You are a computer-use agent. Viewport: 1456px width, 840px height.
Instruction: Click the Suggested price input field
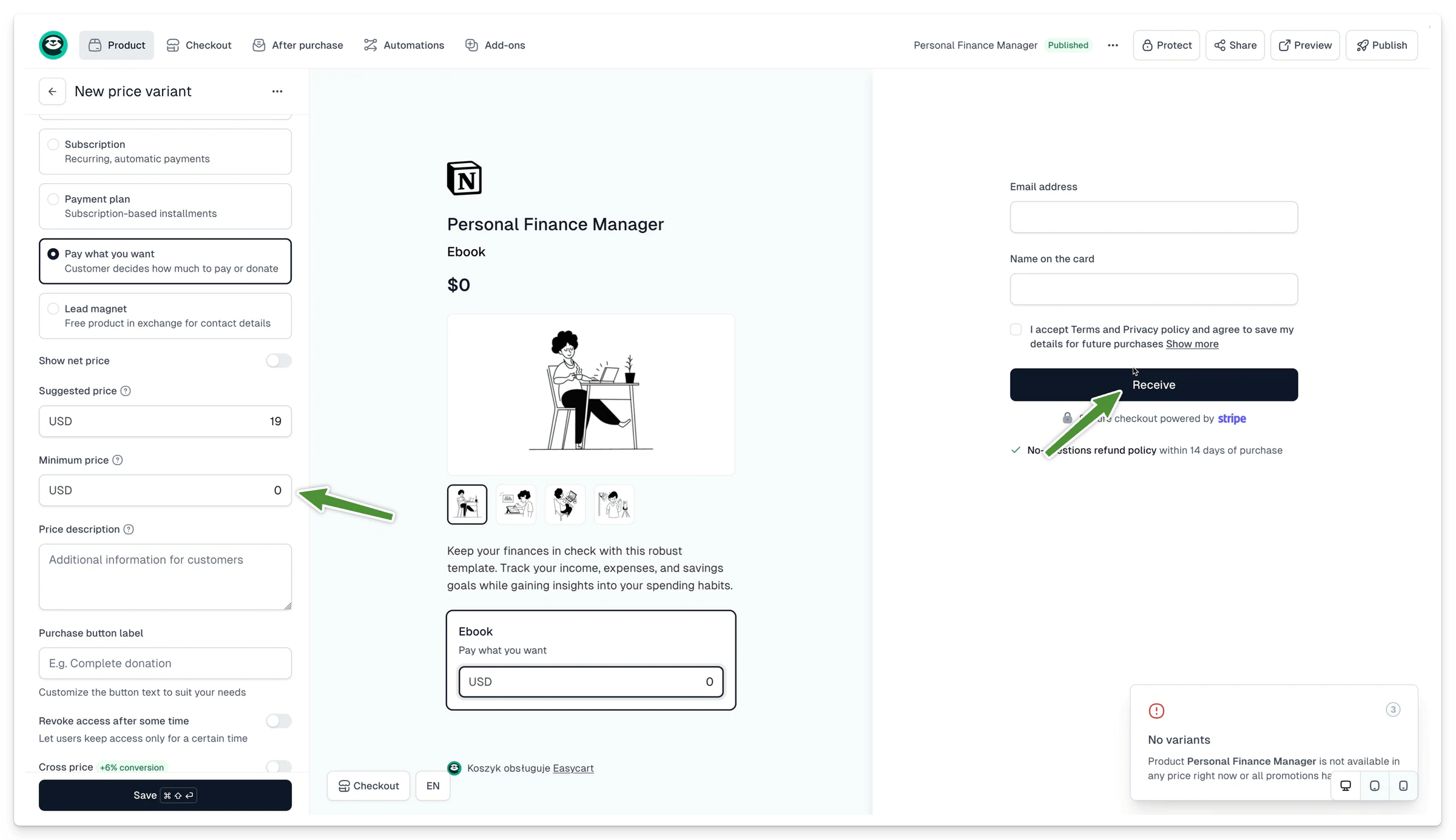point(165,422)
